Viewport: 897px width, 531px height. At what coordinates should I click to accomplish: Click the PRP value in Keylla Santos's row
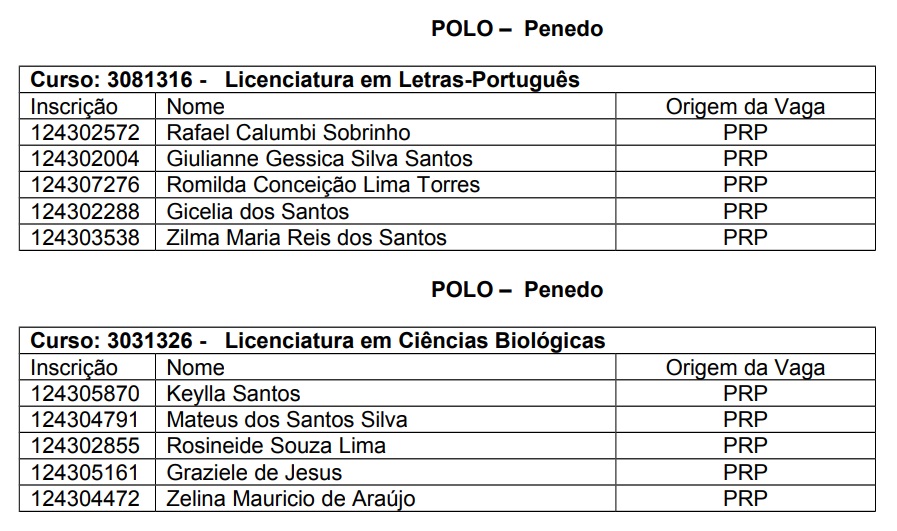click(x=745, y=394)
